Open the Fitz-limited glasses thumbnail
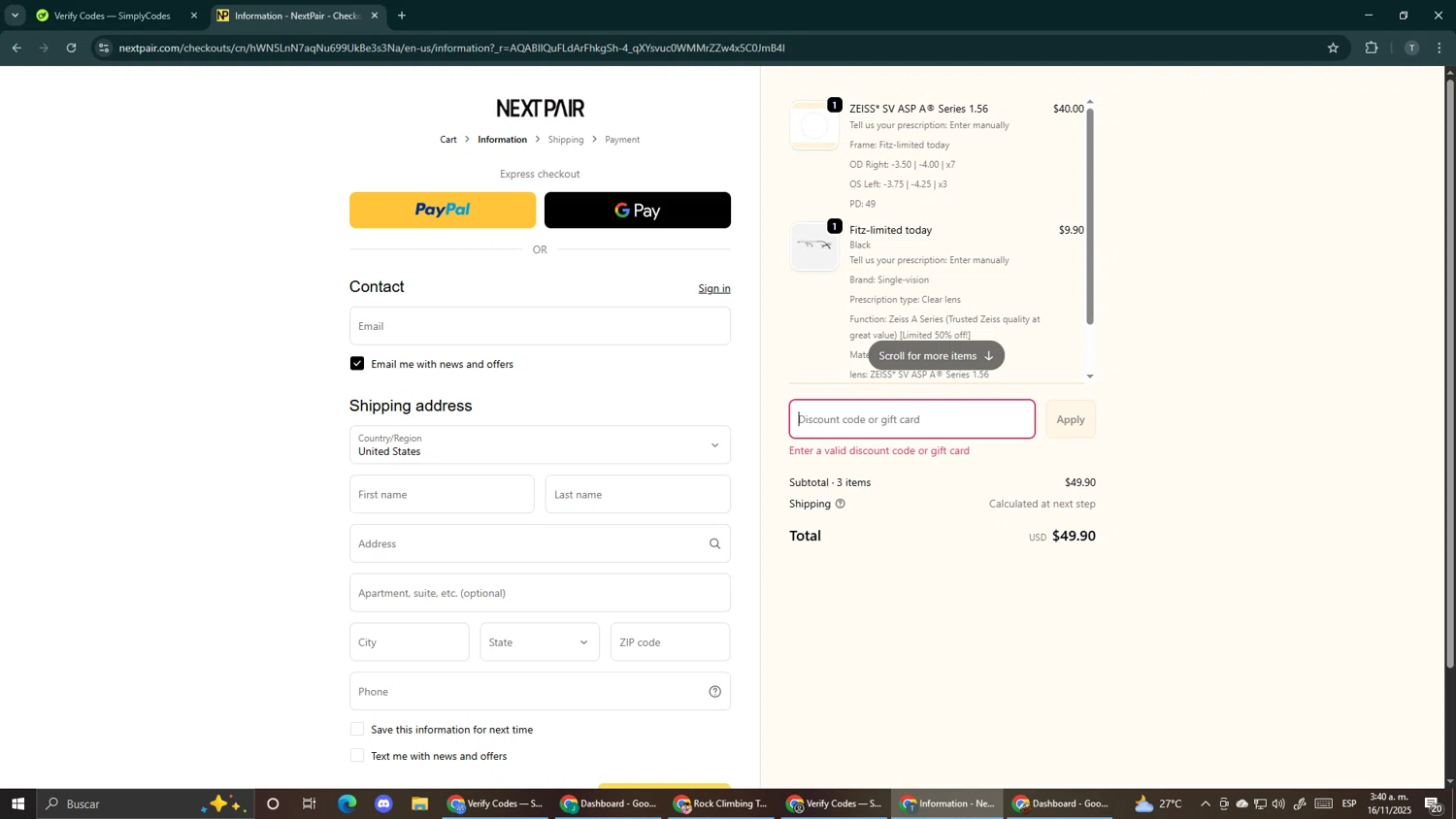Image resolution: width=1456 pixels, height=819 pixels. point(814,246)
